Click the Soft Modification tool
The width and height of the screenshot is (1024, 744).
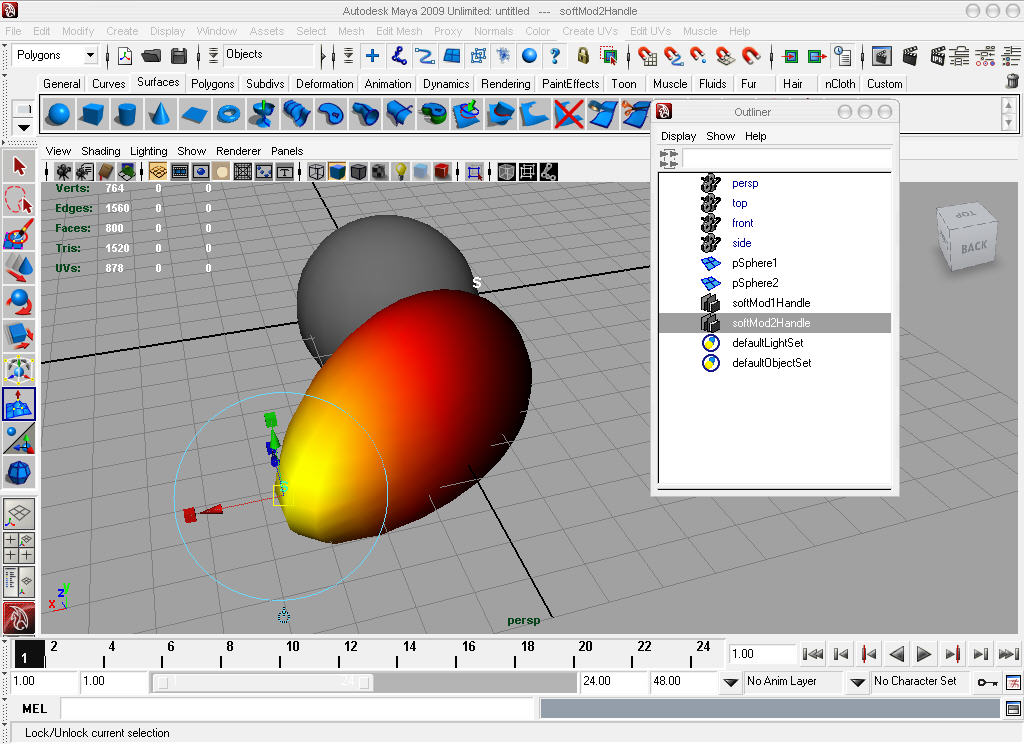click(x=19, y=404)
